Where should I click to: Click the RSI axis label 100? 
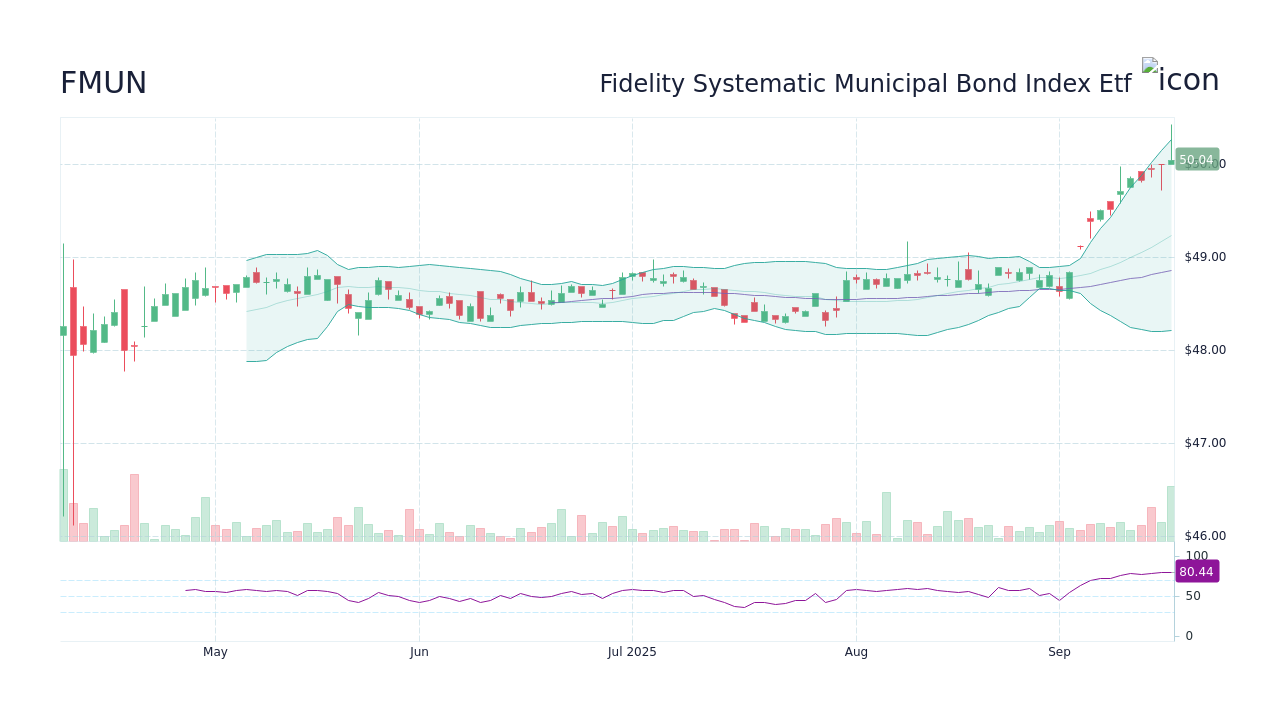point(1197,556)
